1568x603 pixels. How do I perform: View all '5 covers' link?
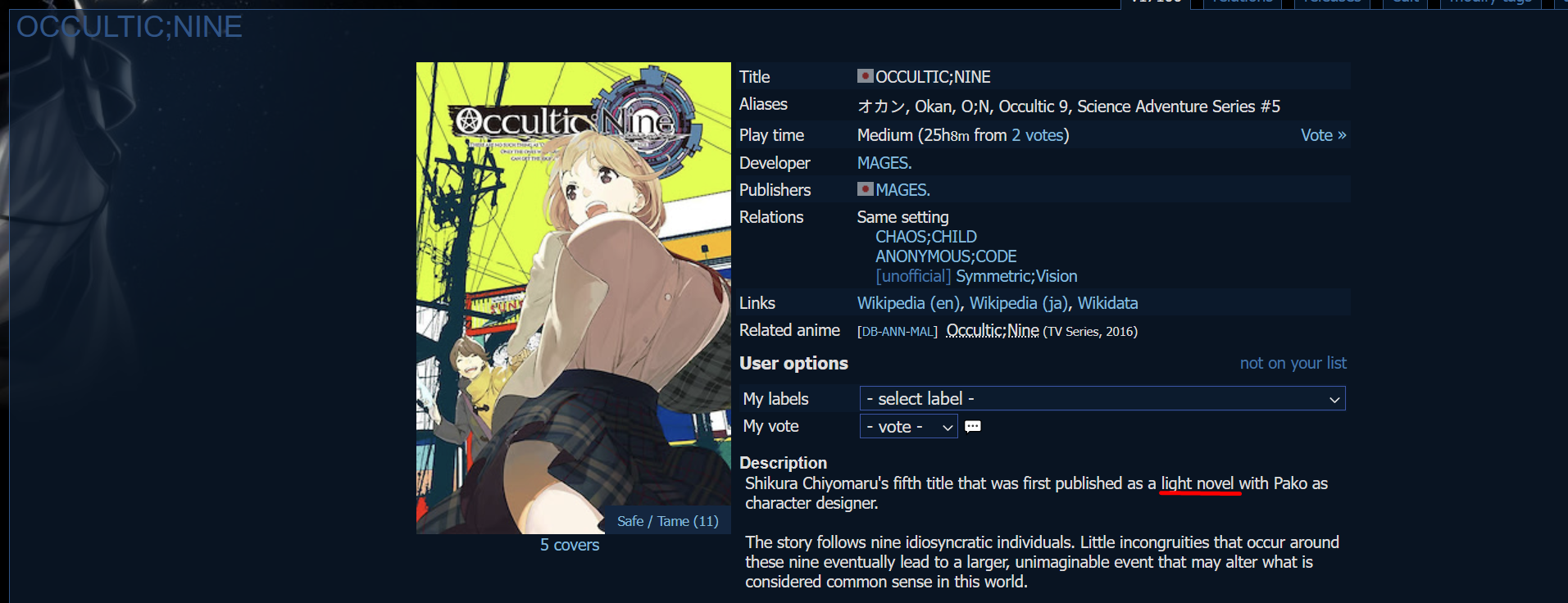pyautogui.click(x=570, y=545)
